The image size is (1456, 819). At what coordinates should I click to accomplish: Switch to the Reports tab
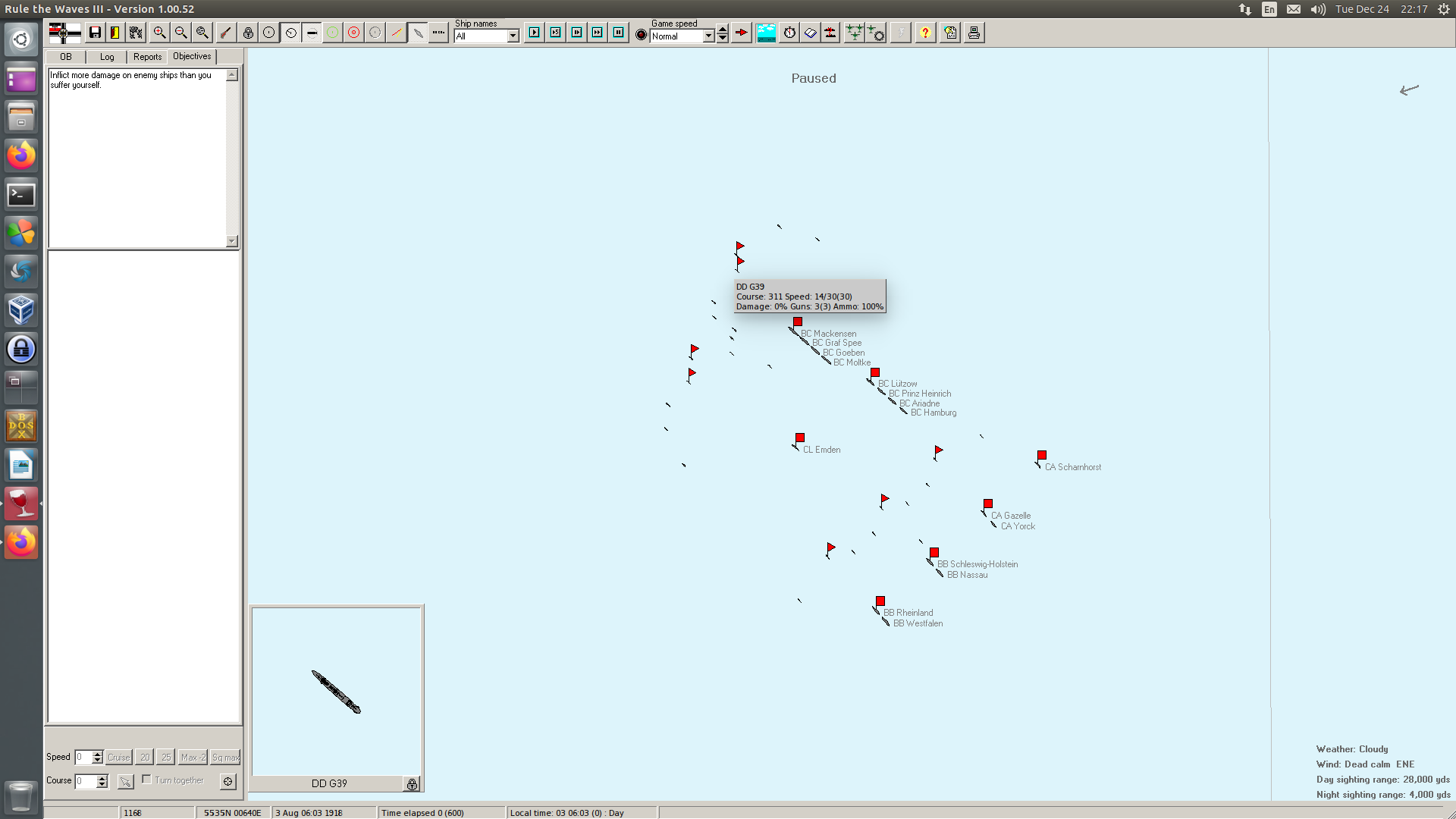pyautogui.click(x=147, y=57)
